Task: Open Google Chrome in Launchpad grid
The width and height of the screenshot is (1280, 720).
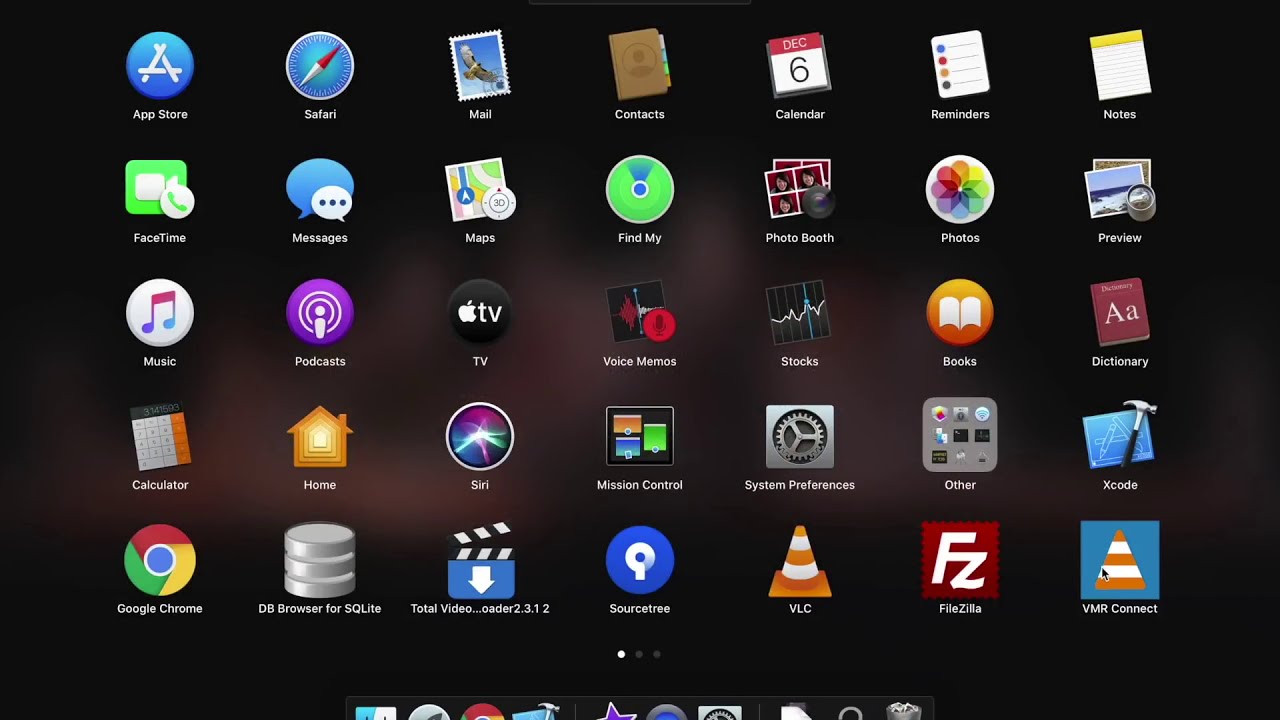Action: point(160,560)
